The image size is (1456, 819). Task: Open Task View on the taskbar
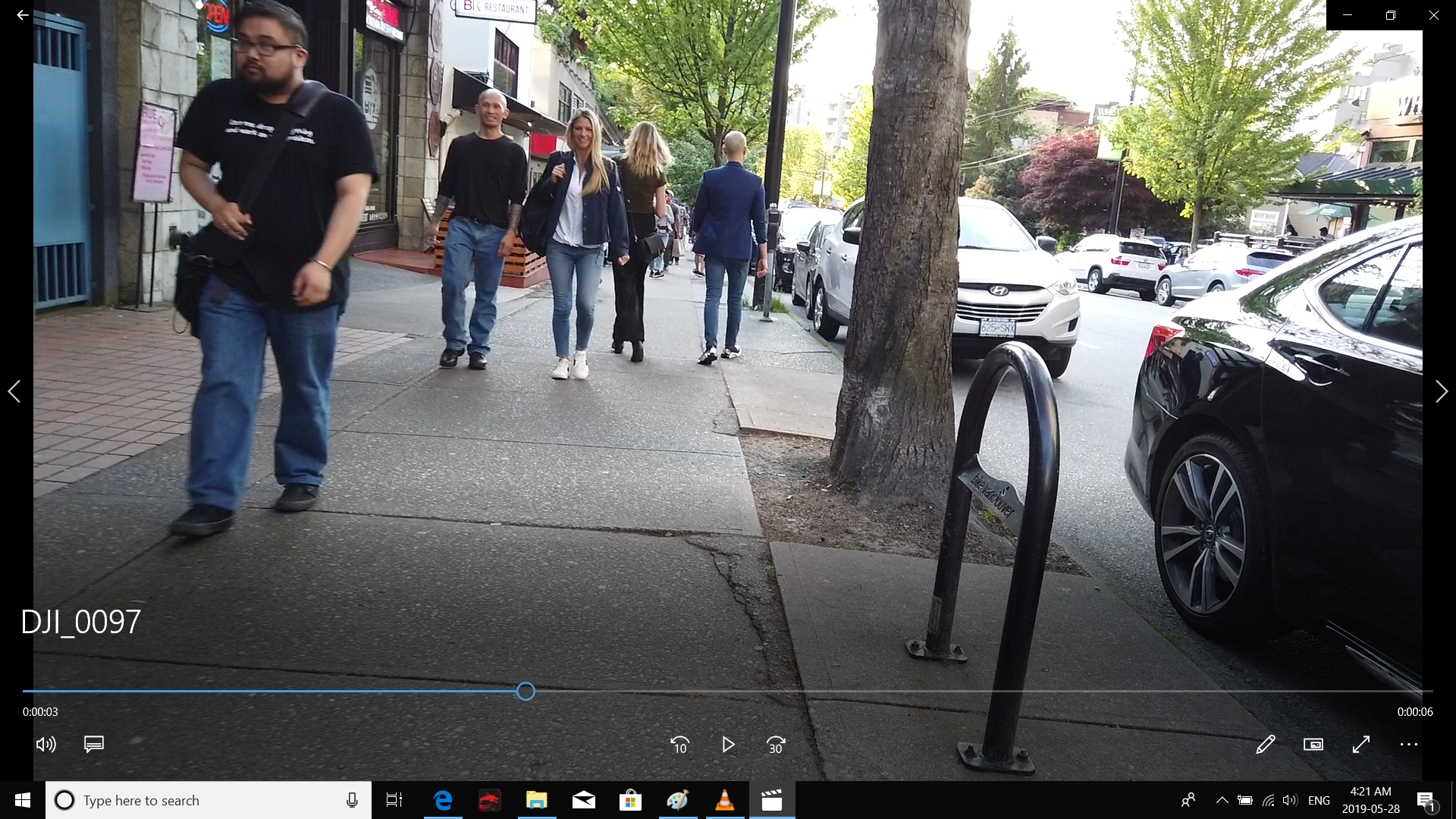[x=394, y=800]
